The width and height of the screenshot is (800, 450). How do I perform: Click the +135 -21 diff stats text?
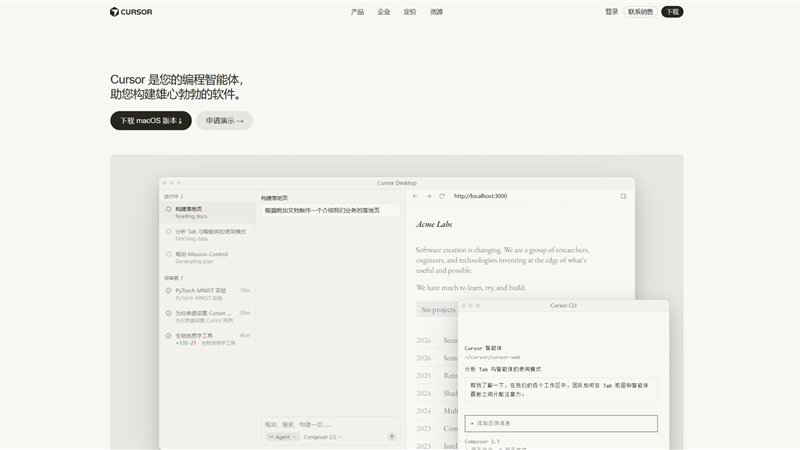tap(186, 343)
